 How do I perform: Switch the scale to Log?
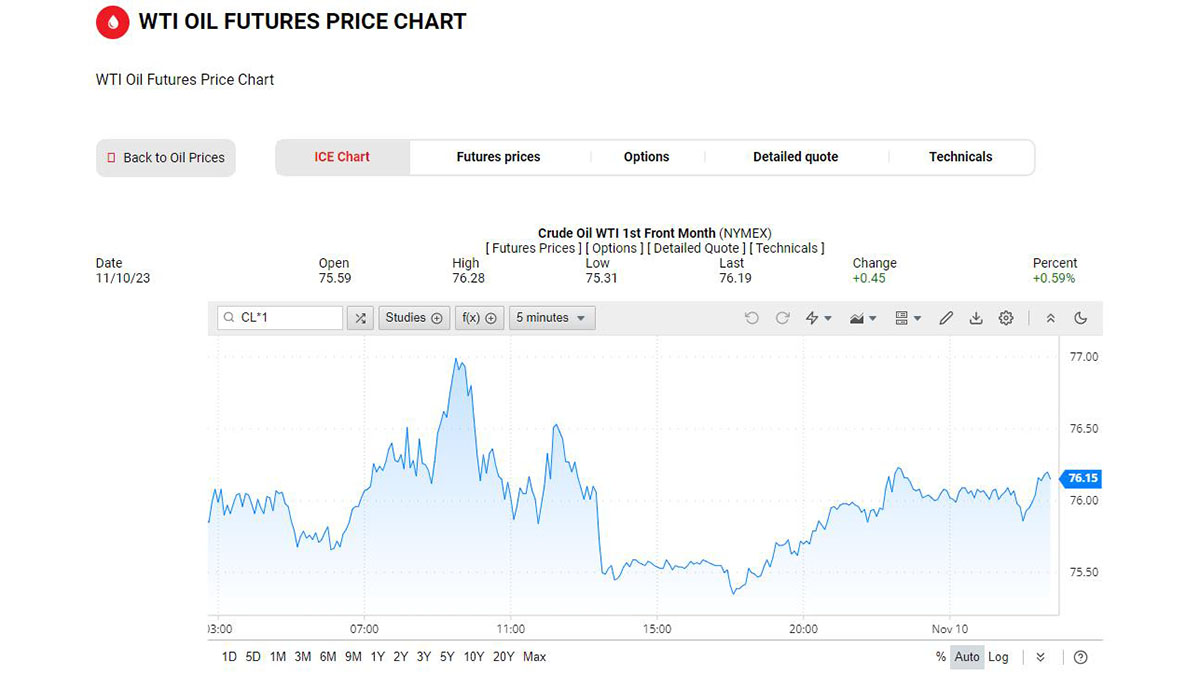[x=998, y=657]
